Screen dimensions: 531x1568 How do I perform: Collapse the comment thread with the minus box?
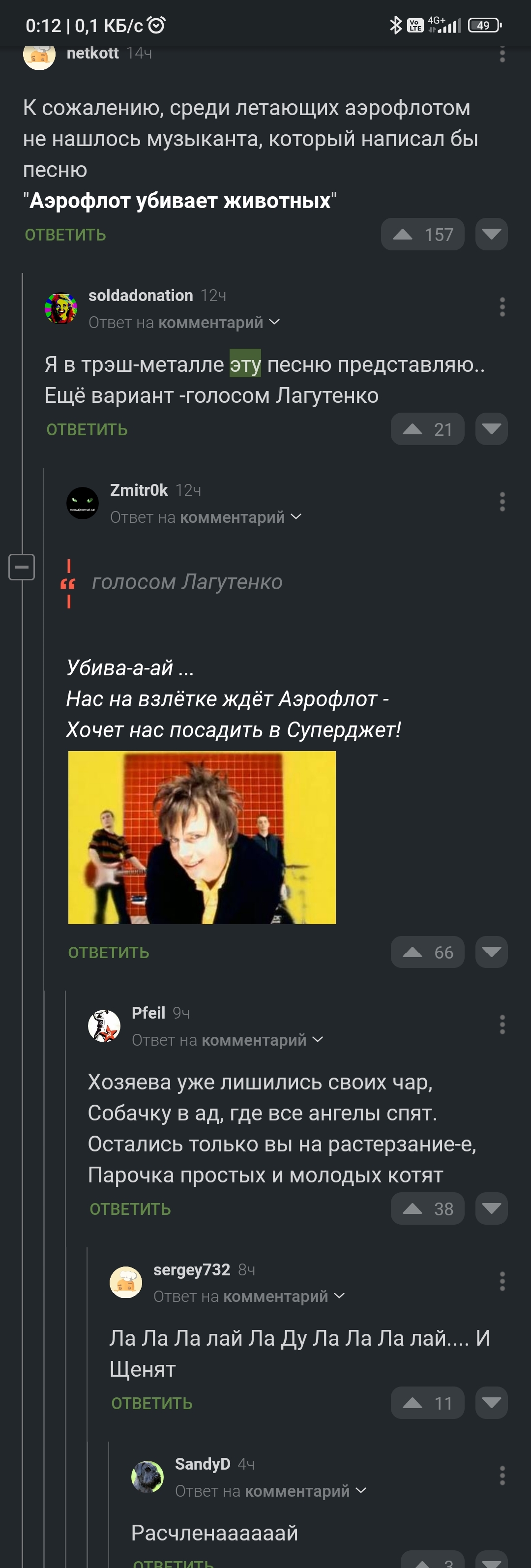click(21, 567)
